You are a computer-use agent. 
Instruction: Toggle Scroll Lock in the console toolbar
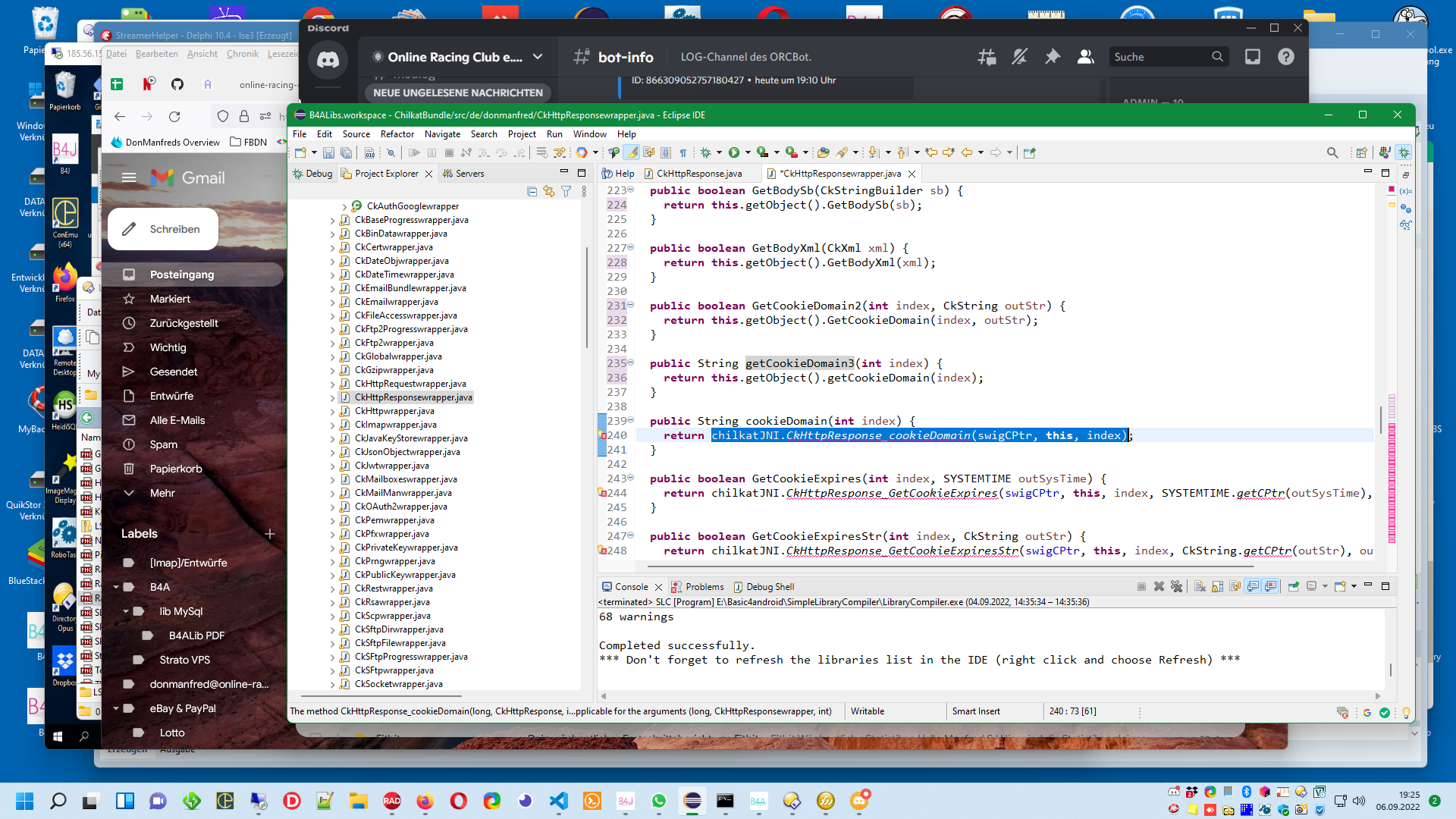pyautogui.click(x=1217, y=586)
